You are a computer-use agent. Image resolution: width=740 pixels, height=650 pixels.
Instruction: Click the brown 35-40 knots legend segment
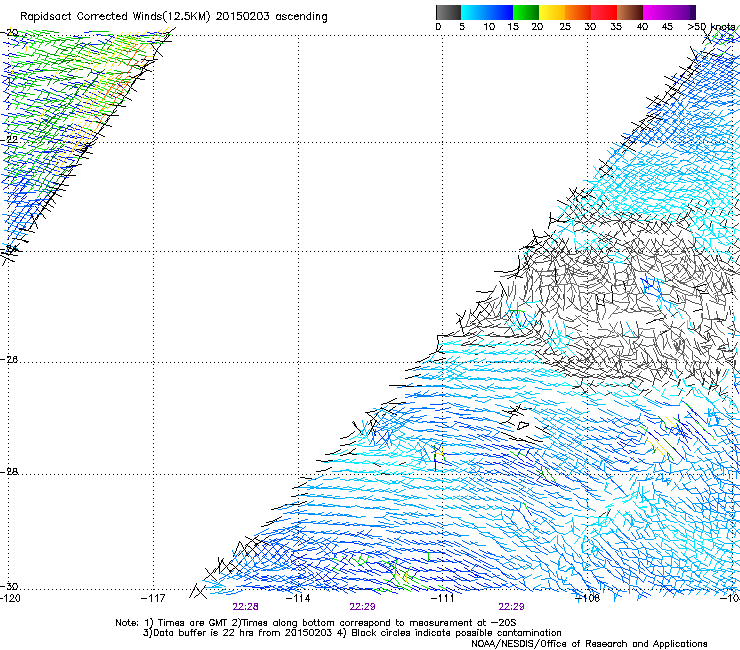[630, 12]
